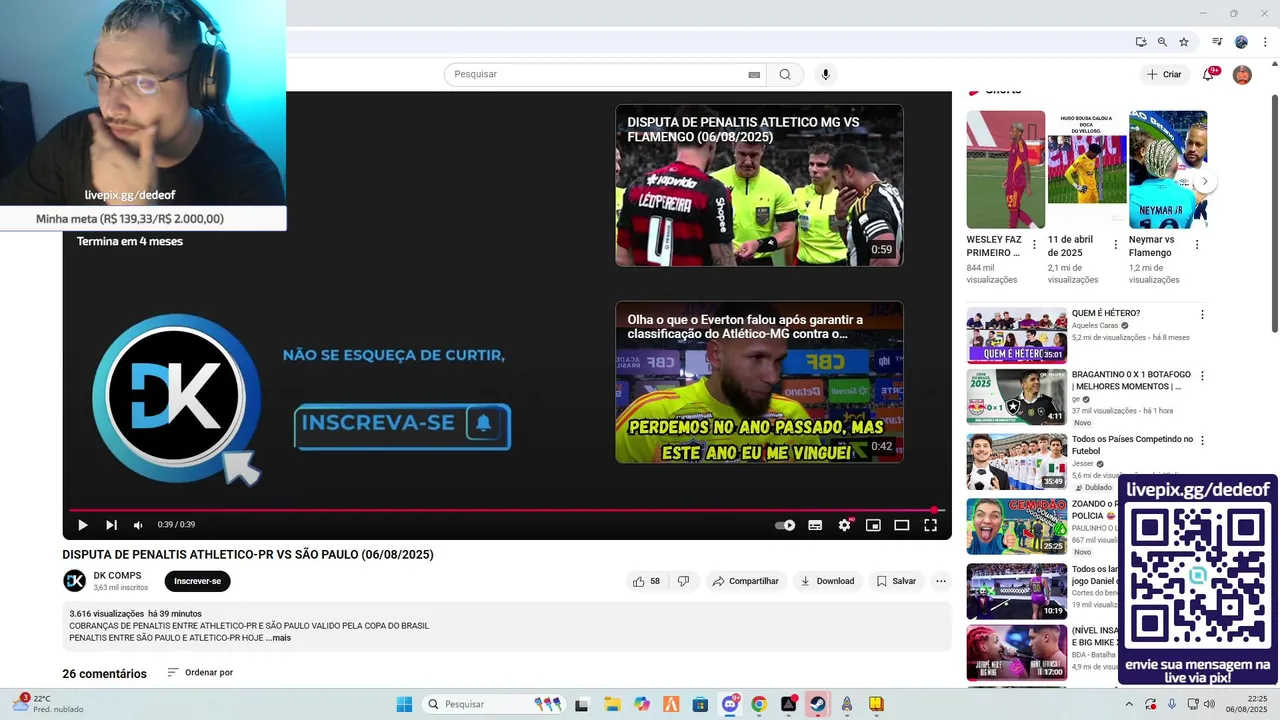Like the video
The image size is (1280, 720).
click(x=646, y=581)
